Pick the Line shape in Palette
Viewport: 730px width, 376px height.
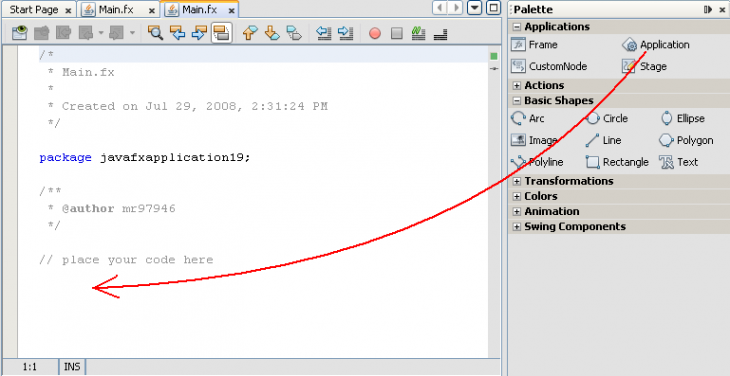pyautogui.click(x=603, y=140)
